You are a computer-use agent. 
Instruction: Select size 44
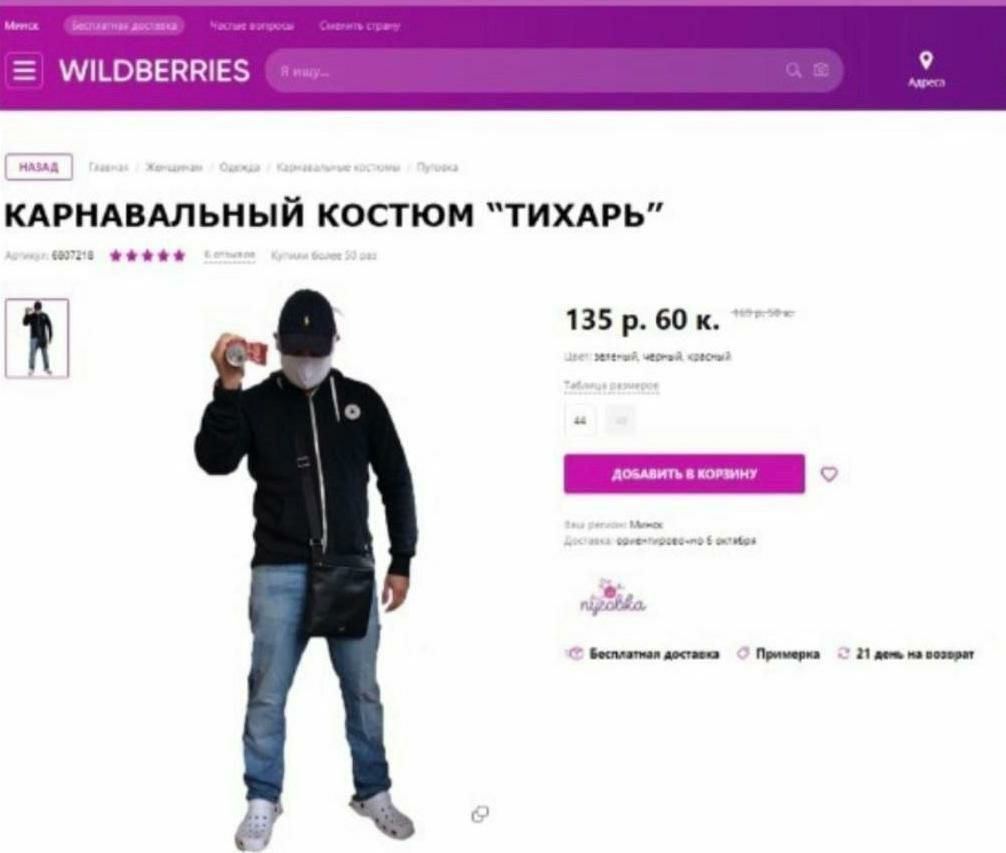coord(580,421)
